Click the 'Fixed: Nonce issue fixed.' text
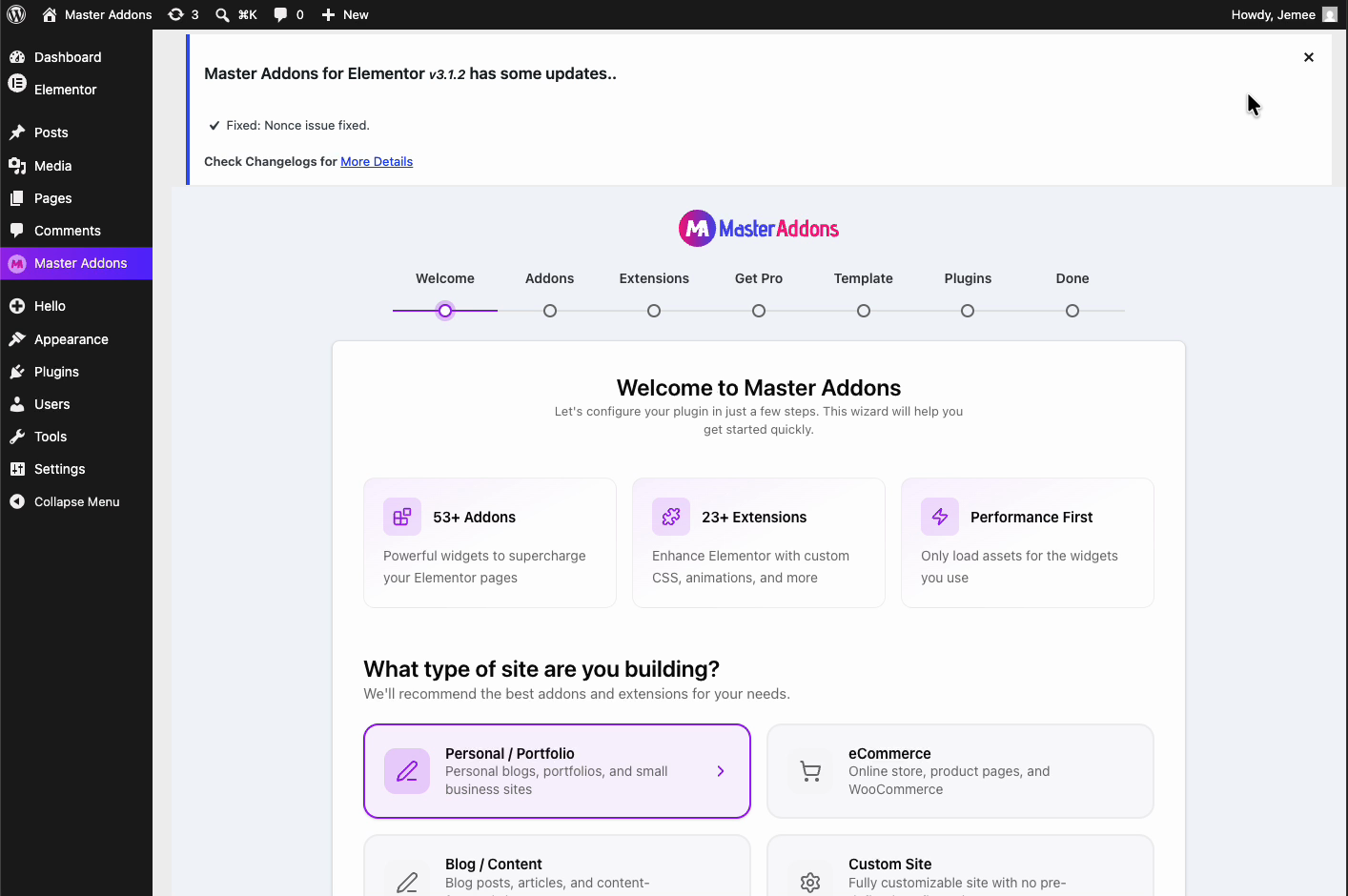The image size is (1348, 896). [297, 125]
